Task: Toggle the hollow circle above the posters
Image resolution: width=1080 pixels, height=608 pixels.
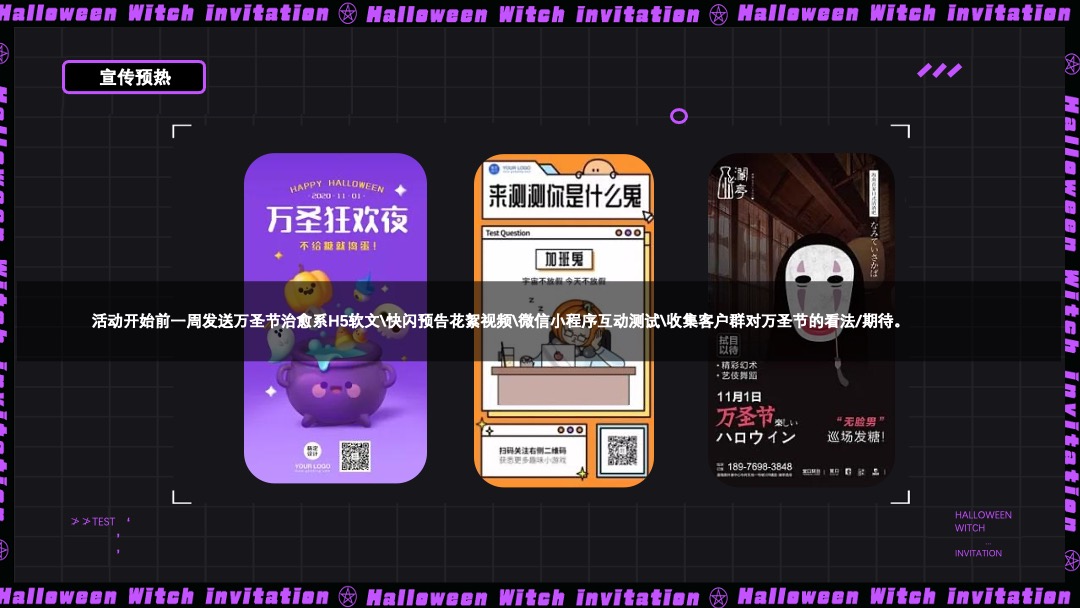Action: (x=679, y=116)
